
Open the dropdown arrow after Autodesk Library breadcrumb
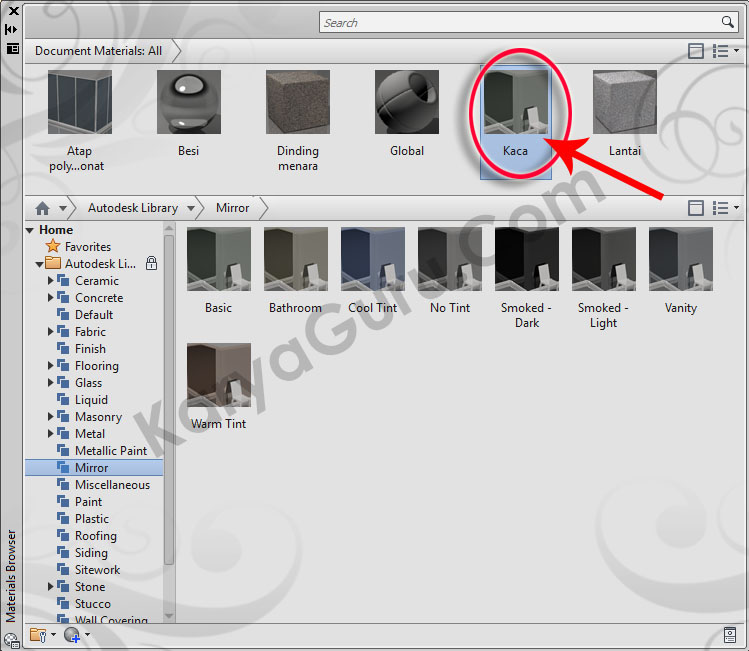click(189, 208)
